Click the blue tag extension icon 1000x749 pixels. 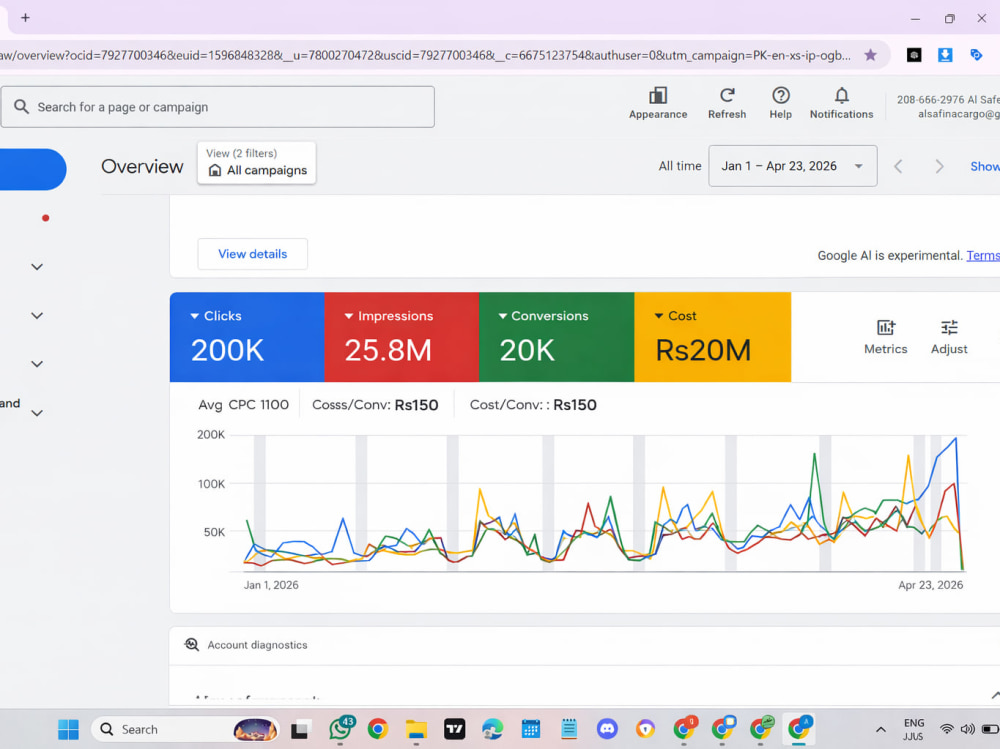pyautogui.click(x=976, y=55)
